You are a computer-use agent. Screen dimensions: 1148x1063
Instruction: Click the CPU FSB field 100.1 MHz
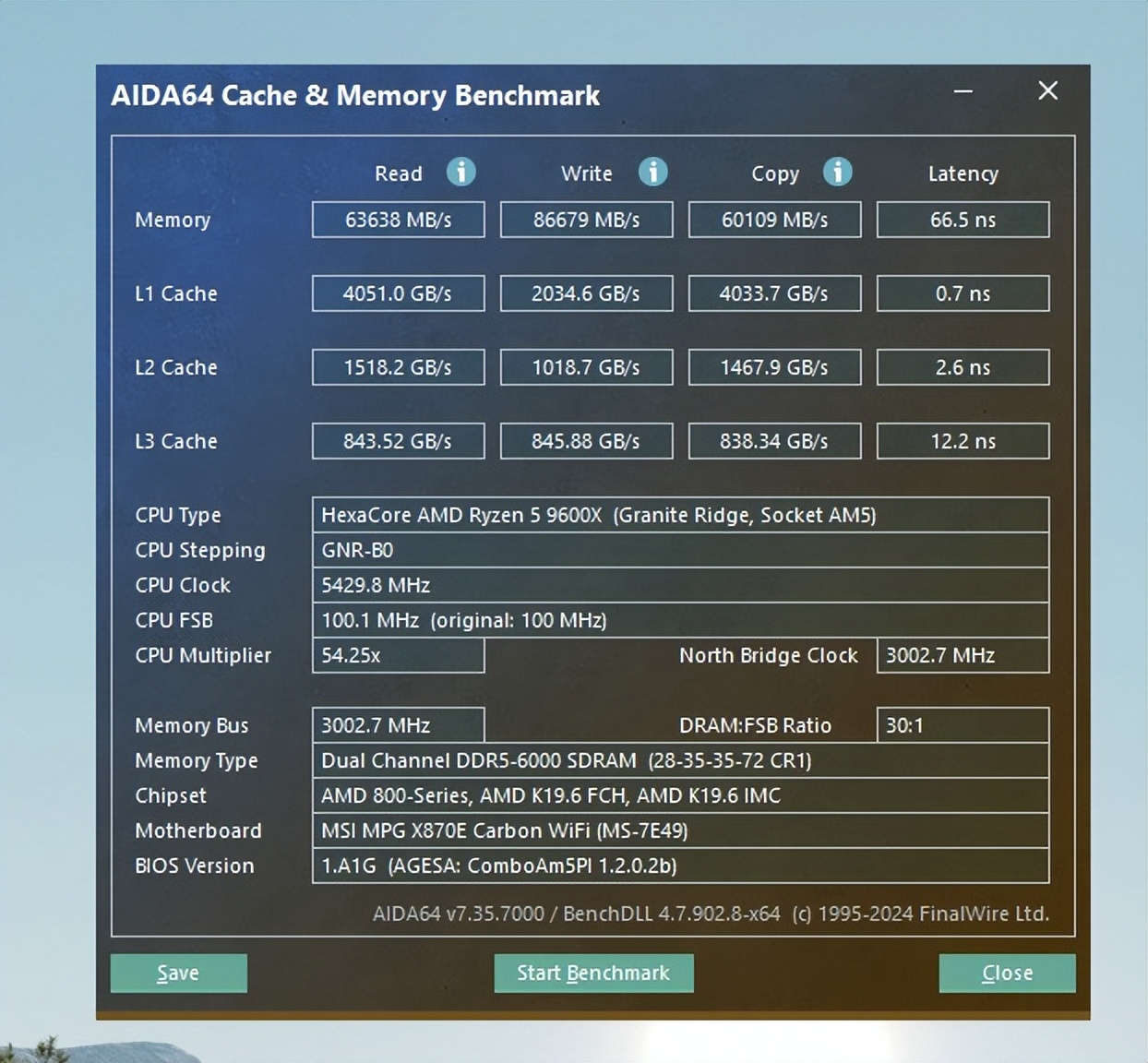click(680, 620)
